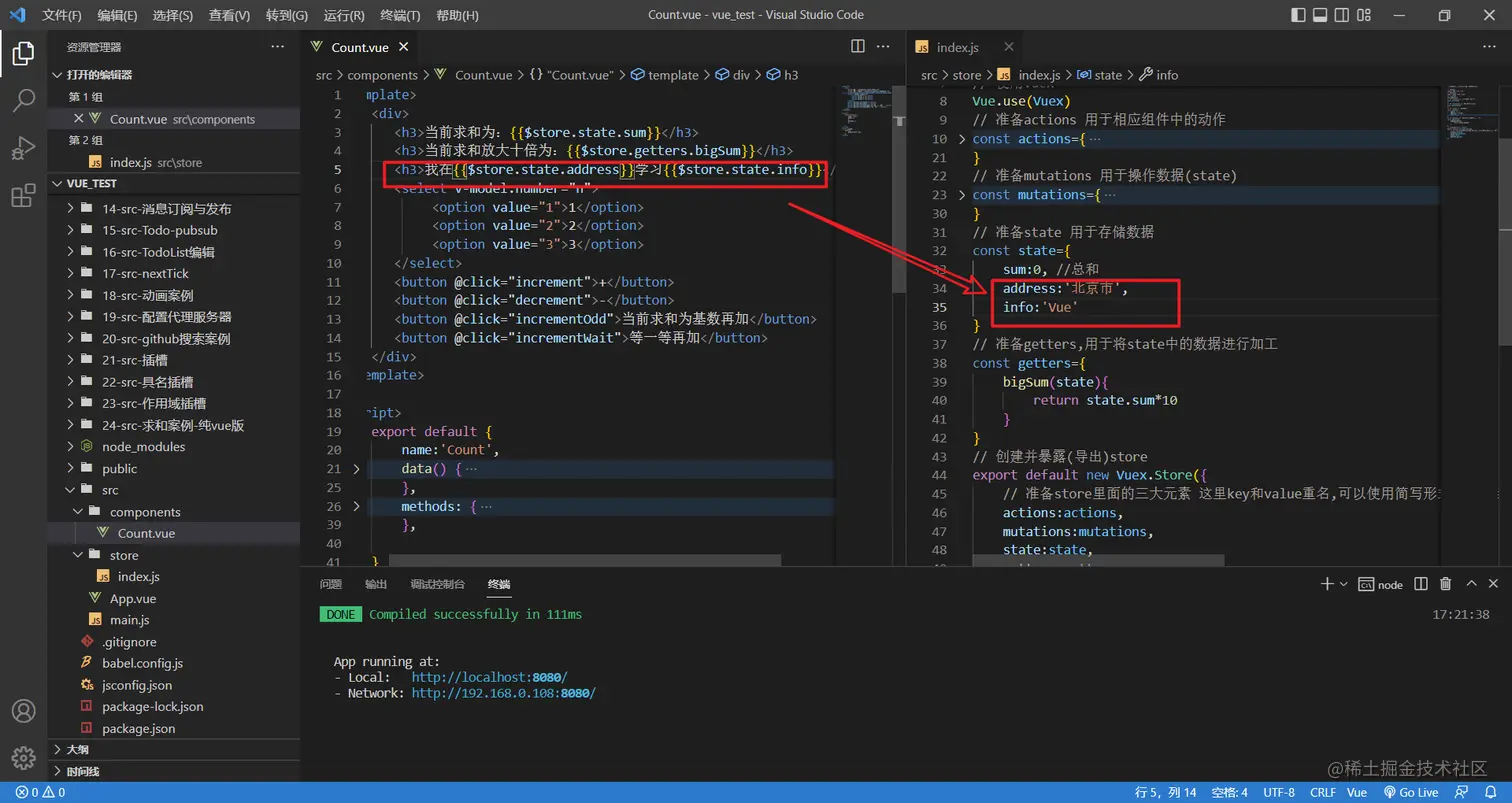
Task: Open the Extensions view
Action: pos(23,196)
